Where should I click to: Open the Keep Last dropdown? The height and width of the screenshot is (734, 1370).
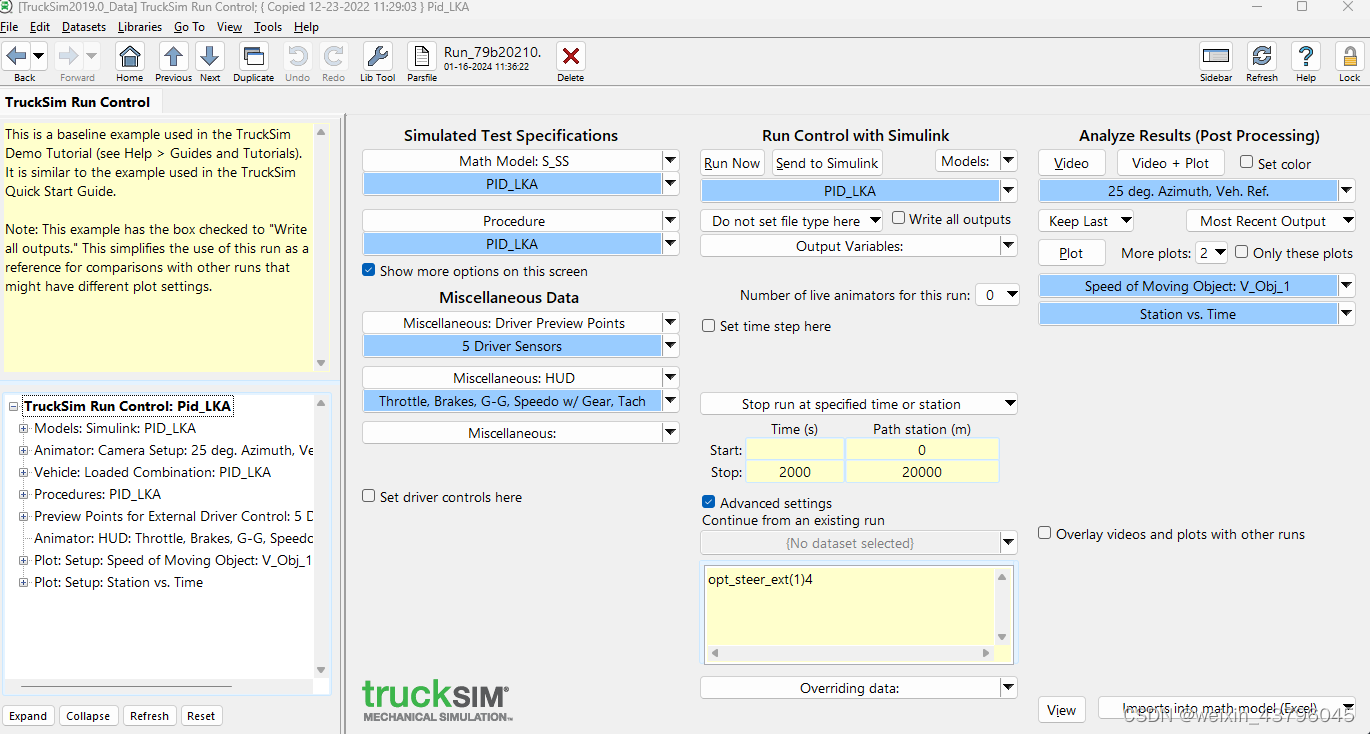pyautogui.click(x=1086, y=221)
